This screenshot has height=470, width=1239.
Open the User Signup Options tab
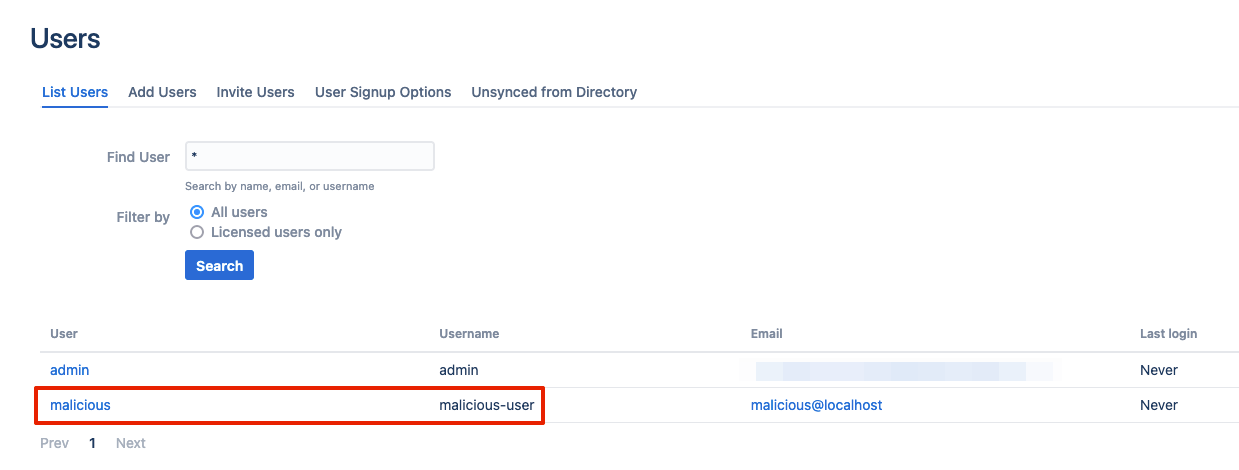click(383, 92)
